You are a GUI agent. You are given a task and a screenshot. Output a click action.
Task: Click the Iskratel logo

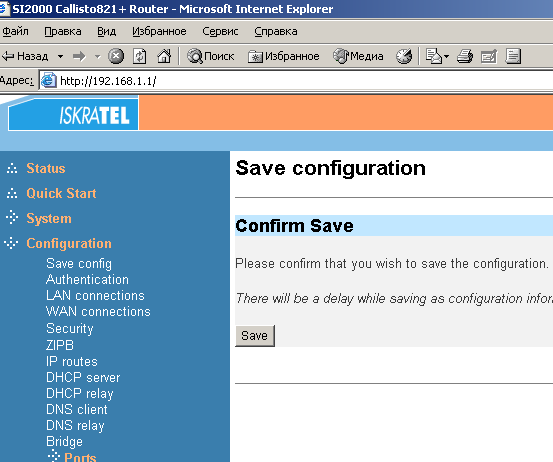[x=73, y=115]
